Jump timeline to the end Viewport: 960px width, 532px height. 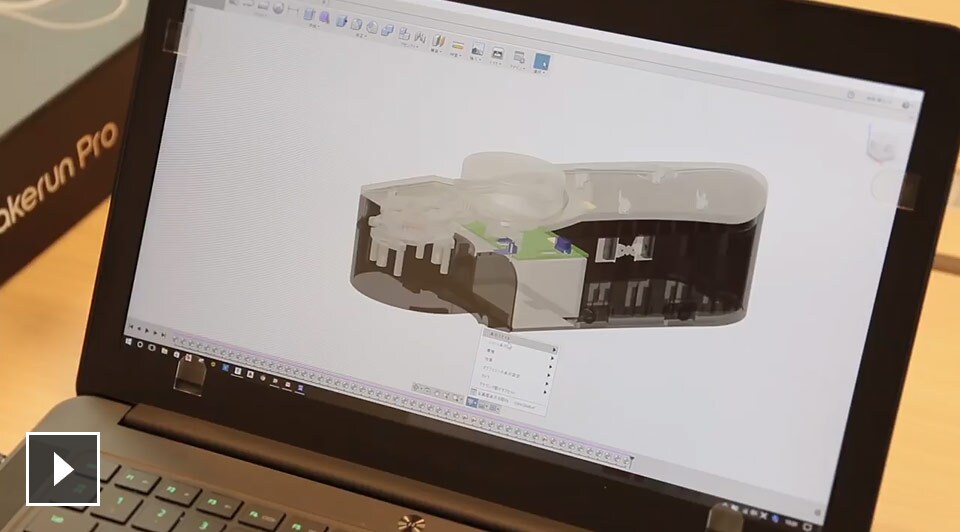163,335
